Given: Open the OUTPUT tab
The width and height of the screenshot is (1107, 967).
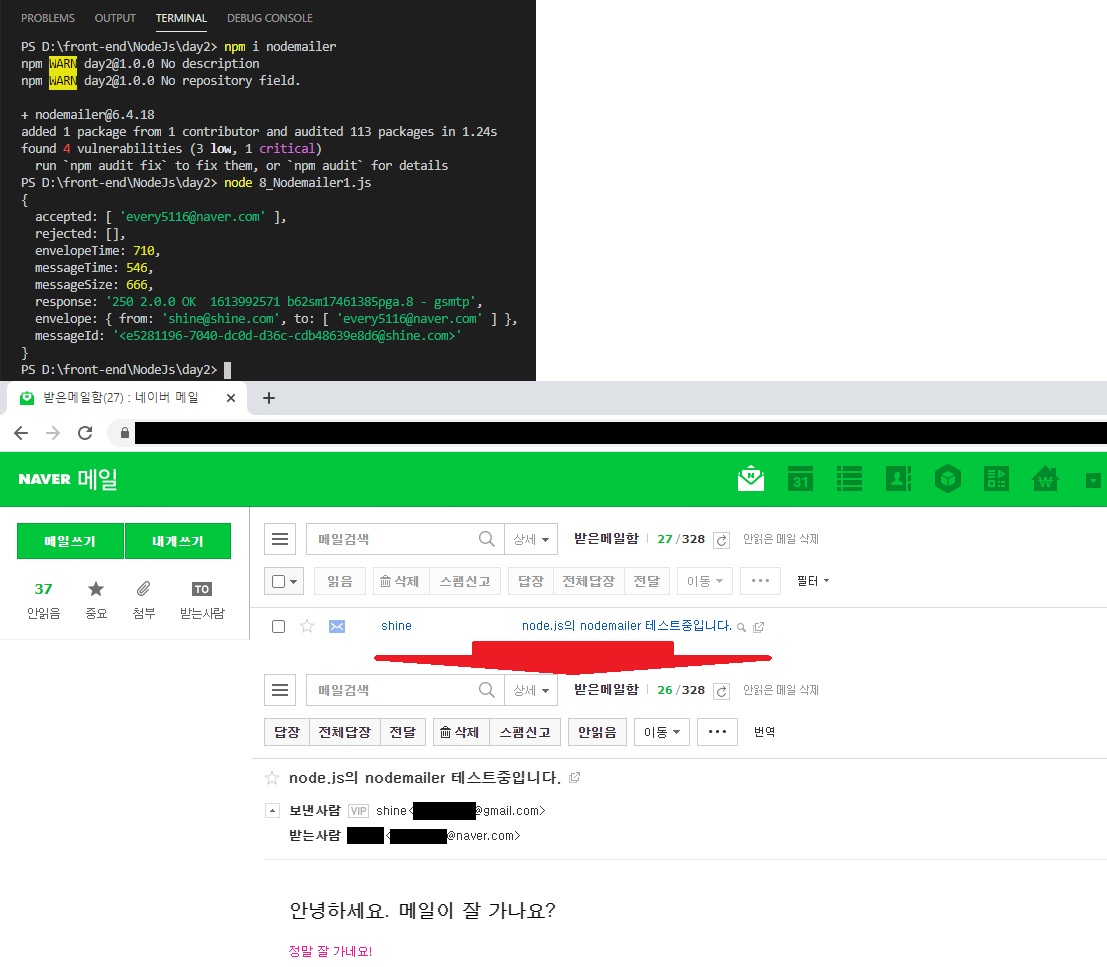Looking at the screenshot, I should point(115,18).
